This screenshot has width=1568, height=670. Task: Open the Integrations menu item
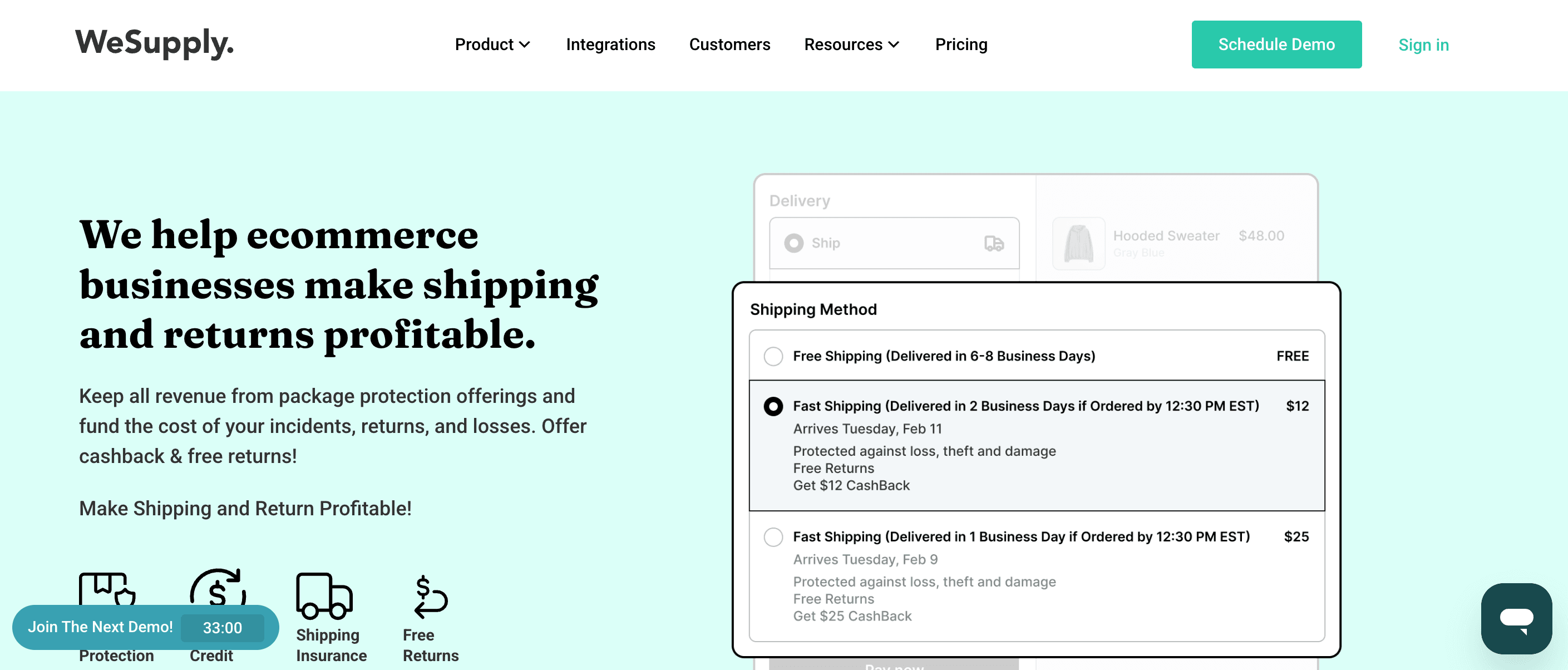coord(610,45)
